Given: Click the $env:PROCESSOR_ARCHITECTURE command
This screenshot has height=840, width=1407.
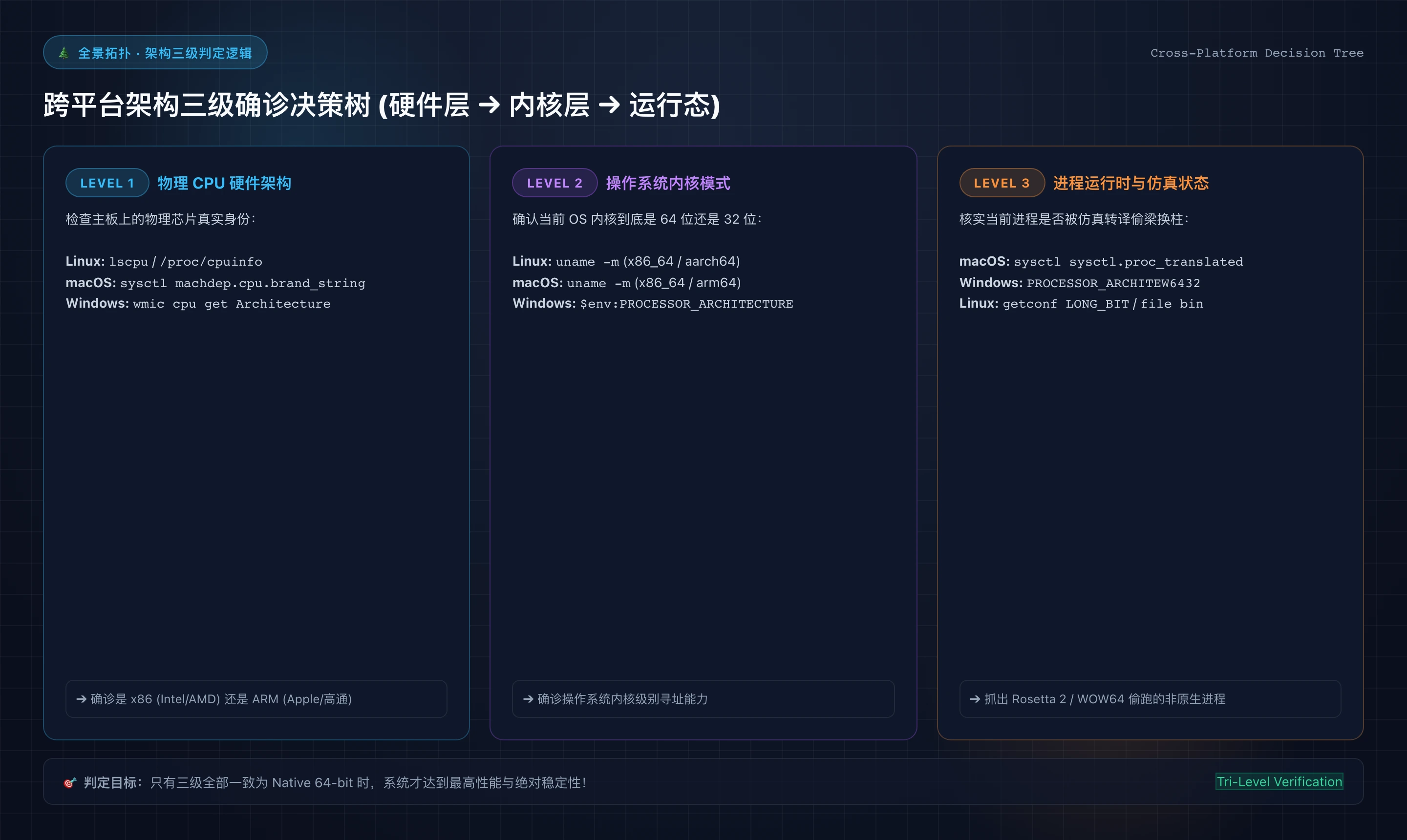Looking at the screenshot, I should (686, 304).
